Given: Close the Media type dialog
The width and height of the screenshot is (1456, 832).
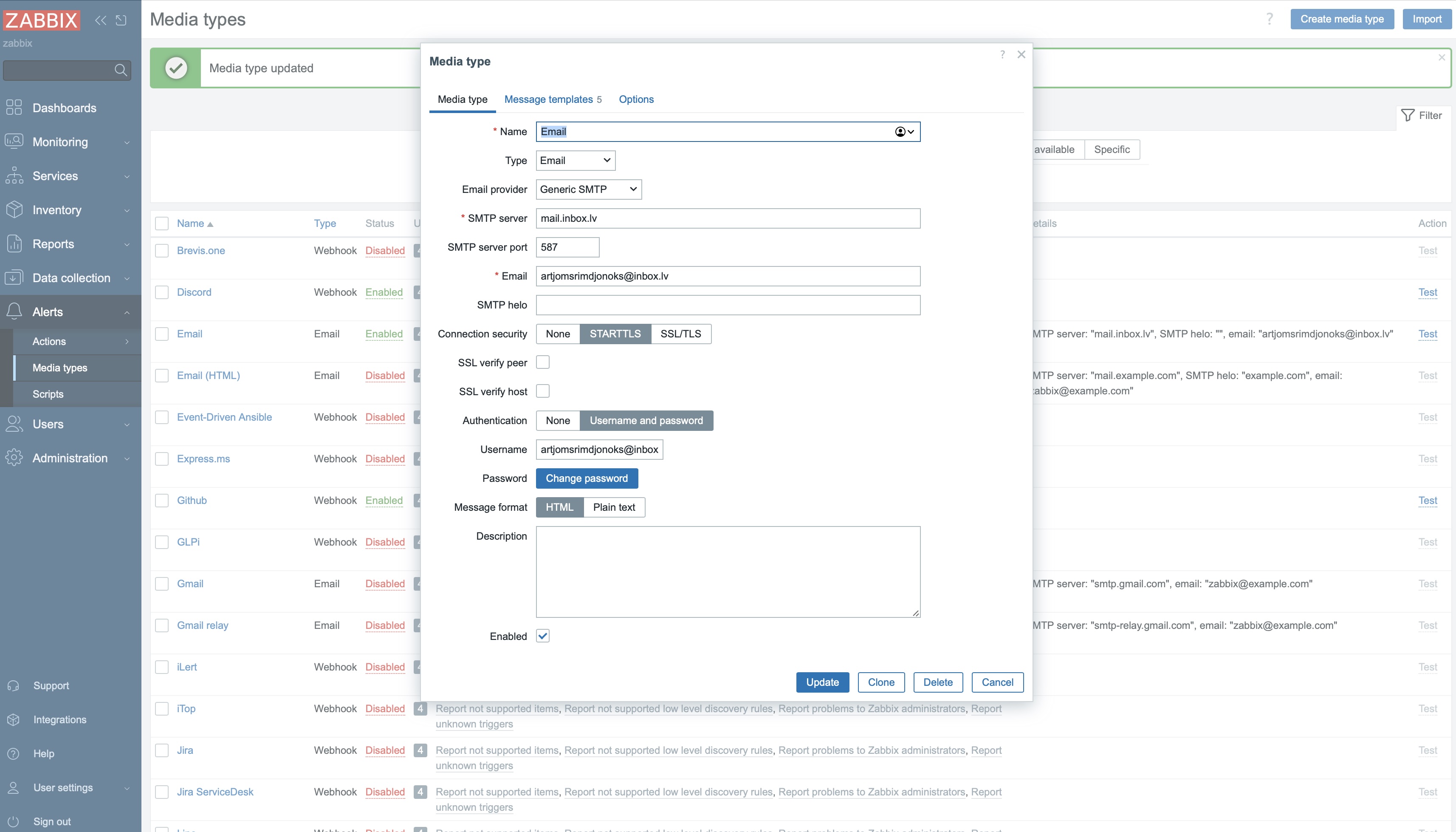Looking at the screenshot, I should coord(1021,54).
